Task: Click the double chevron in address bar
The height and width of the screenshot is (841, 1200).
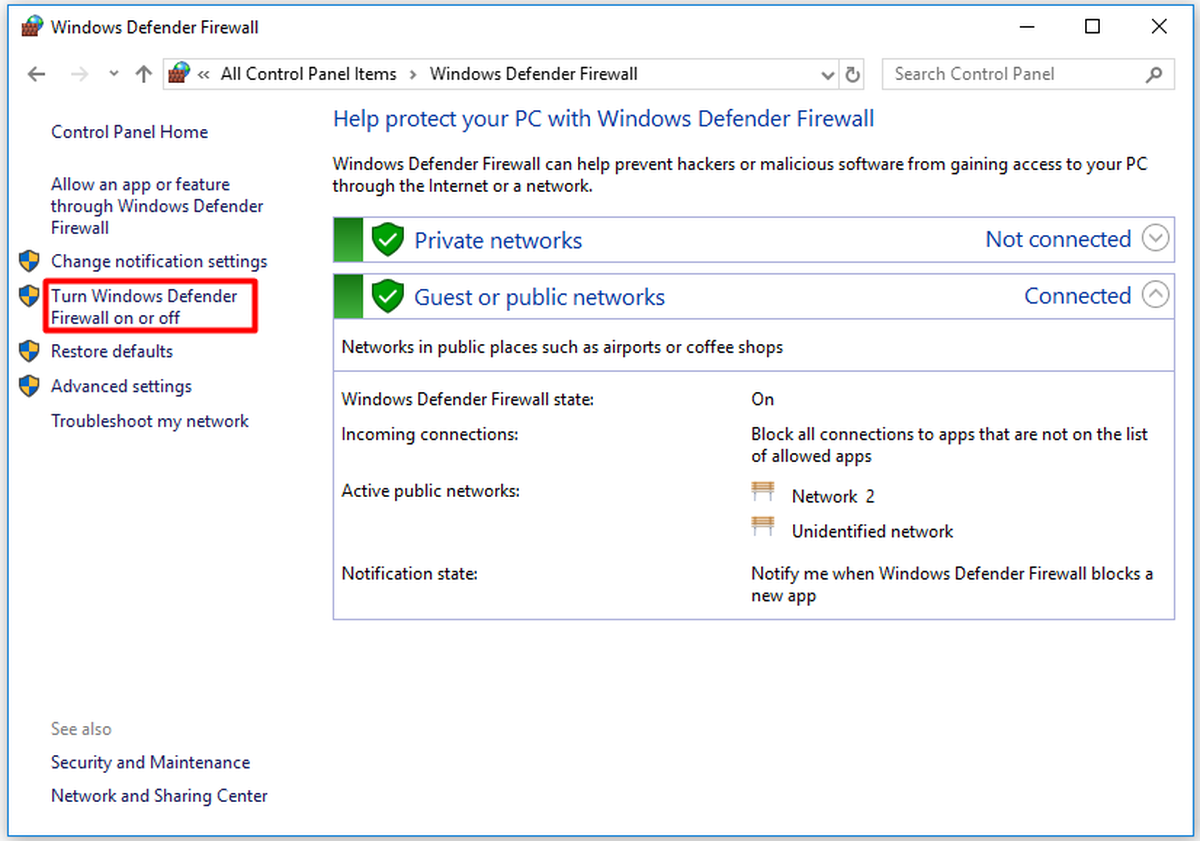Action: [x=204, y=74]
